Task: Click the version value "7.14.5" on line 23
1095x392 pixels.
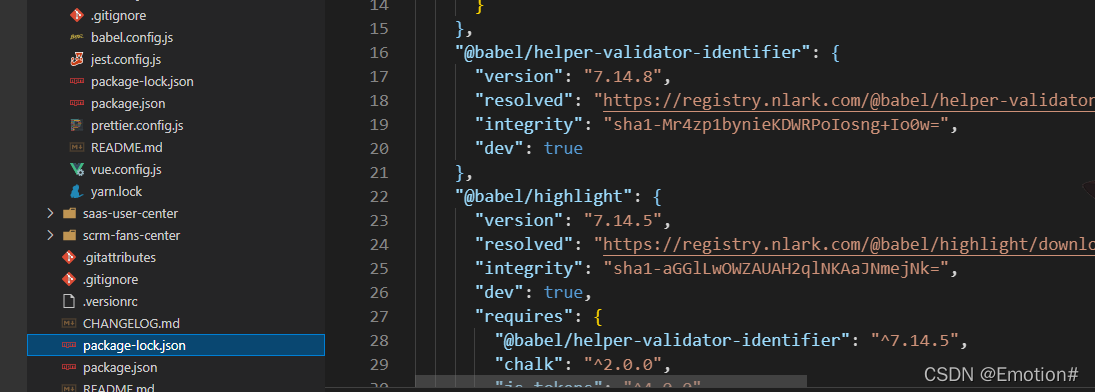Action: (x=623, y=221)
